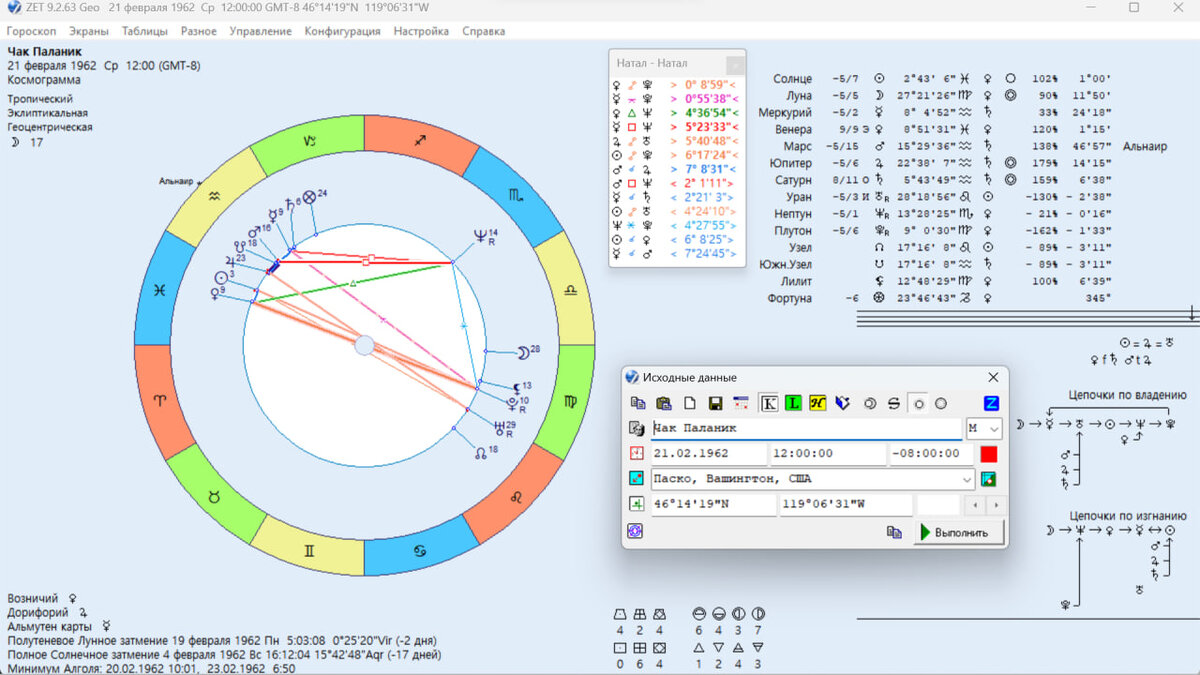Click the Чак Паланик name field

tap(806, 428)
